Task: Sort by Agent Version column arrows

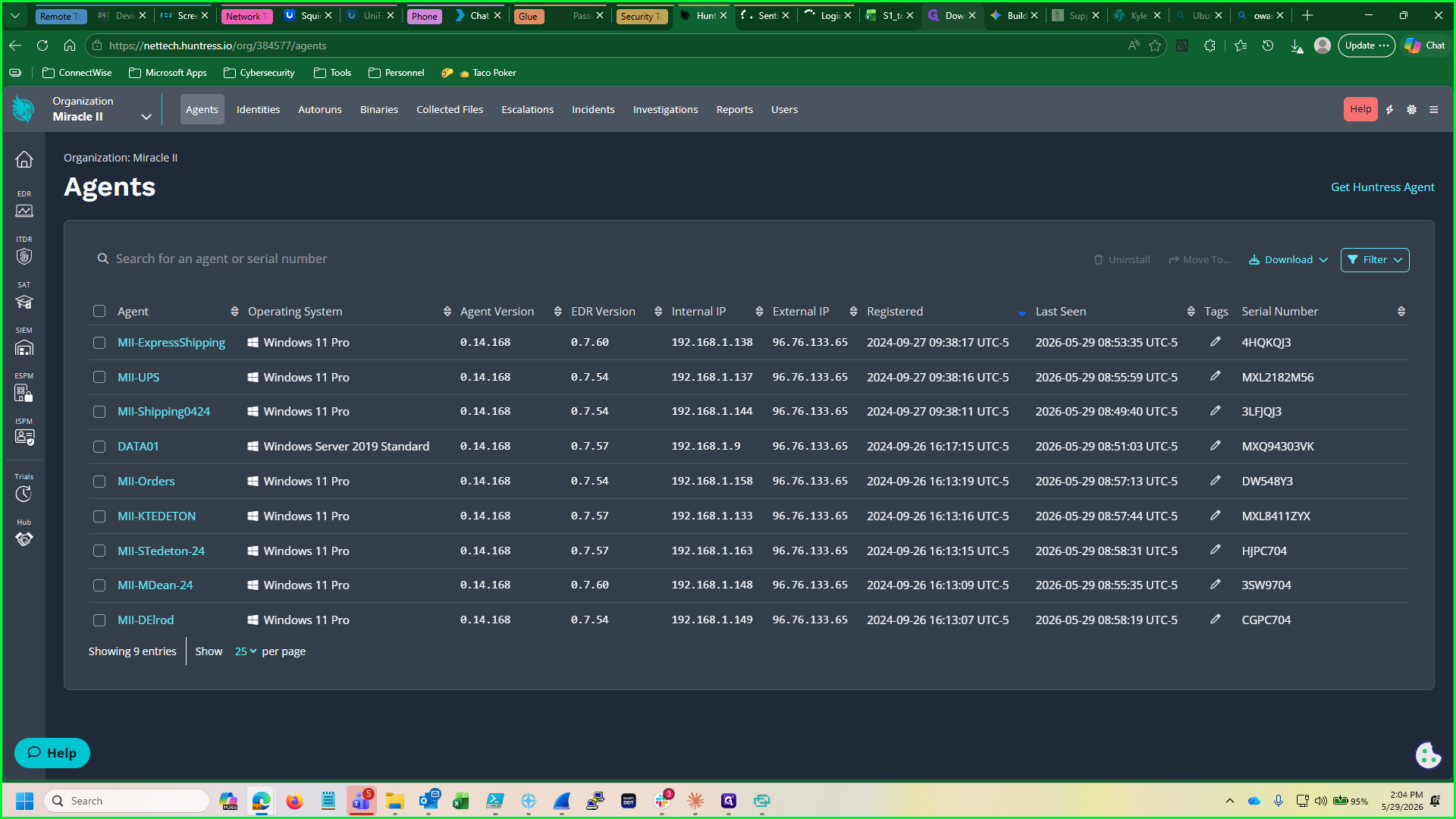Action: [x=558, y=312]
